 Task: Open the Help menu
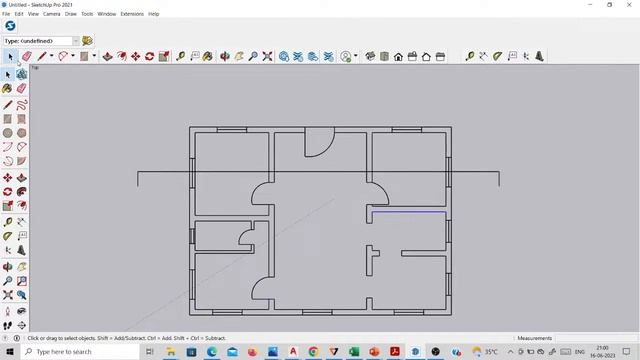point(153,14)
